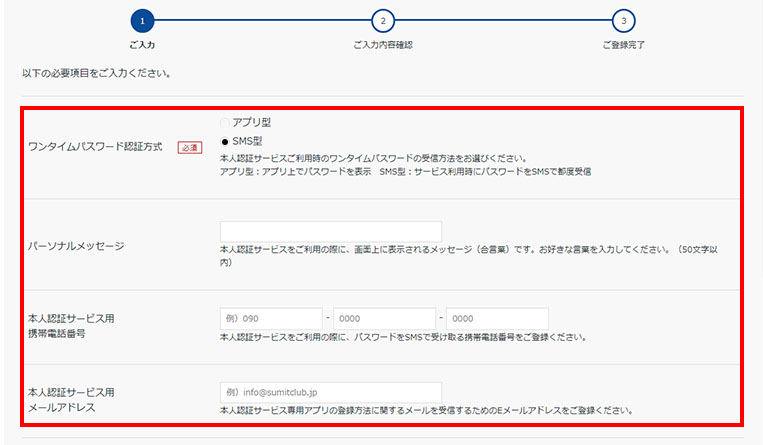Click the SMS型 option label text
The width and height of the screenshot is (763, 445).
248,141
